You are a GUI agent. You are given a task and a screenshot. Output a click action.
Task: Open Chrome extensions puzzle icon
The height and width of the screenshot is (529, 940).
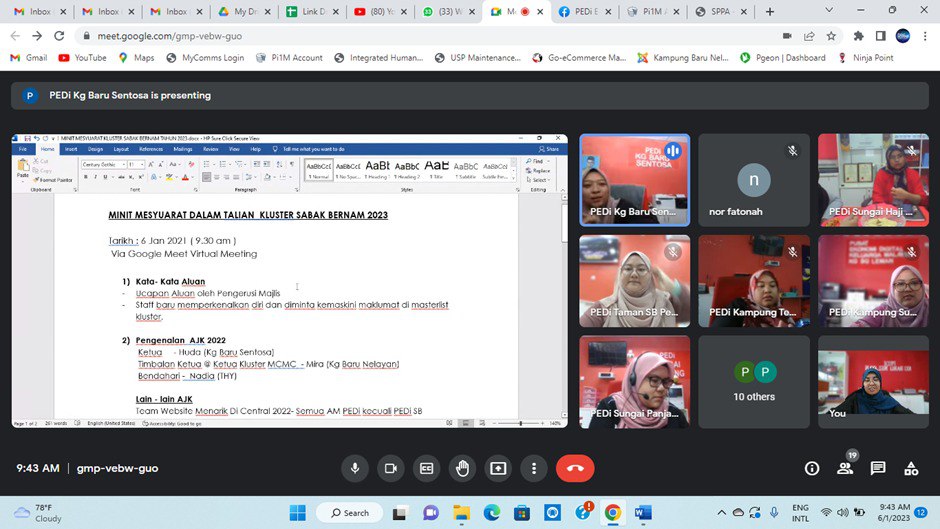click(858, 36)
